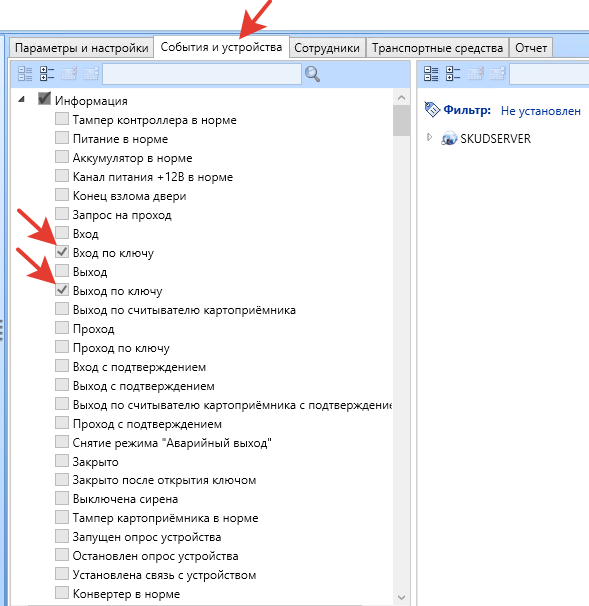589x606 pixels.
Task: Switch to 'Сотрудники' tab
Action: point(327,48)
